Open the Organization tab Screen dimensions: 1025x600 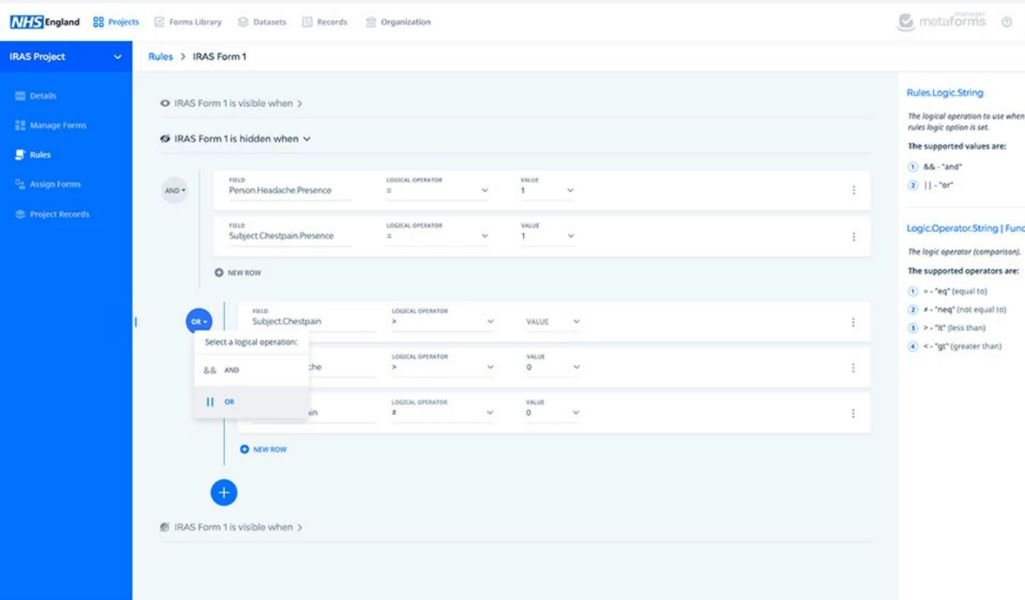(398, 22)
